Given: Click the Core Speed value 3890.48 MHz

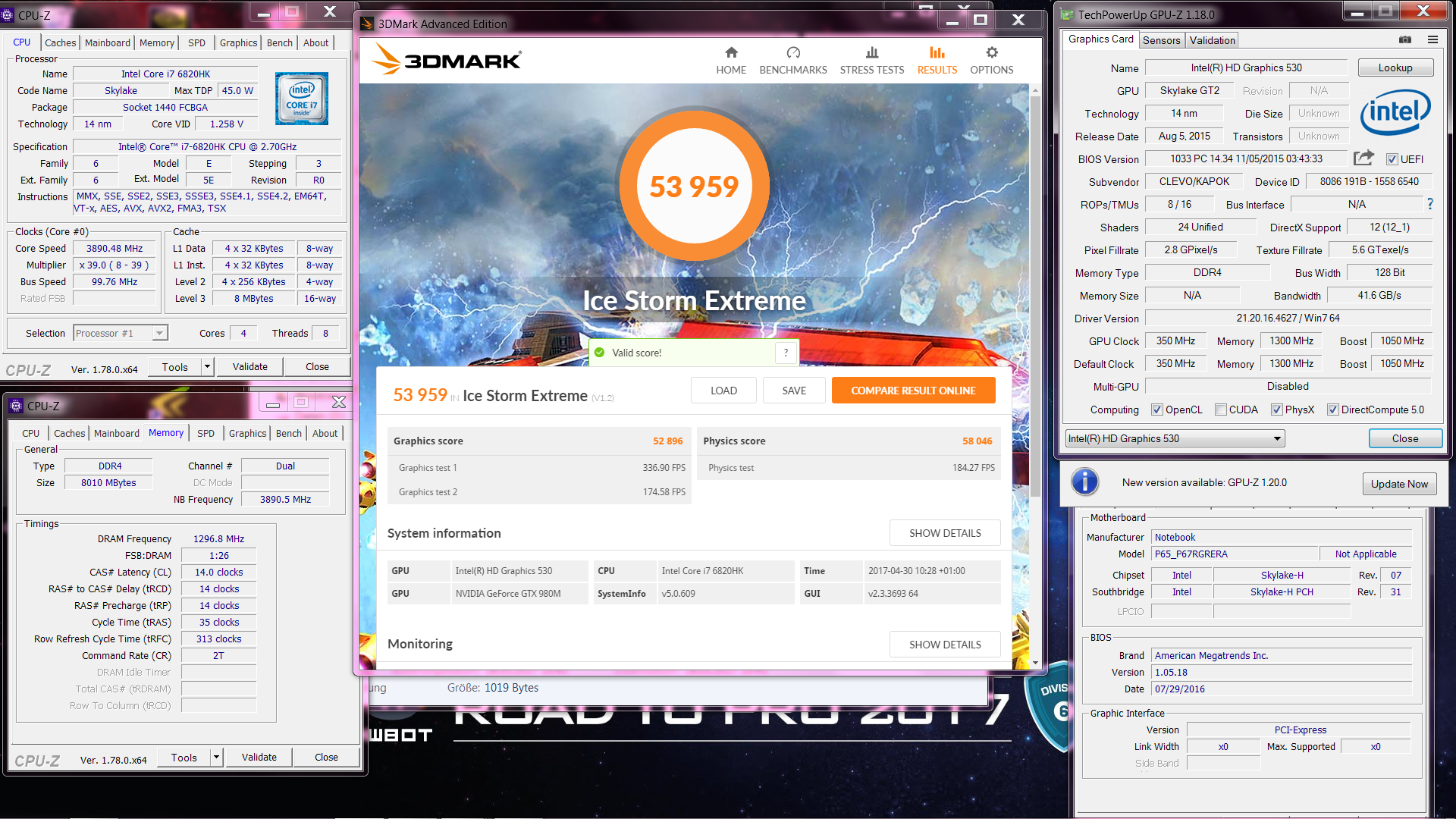Looking at the screenshot, I should click(115, 249).
